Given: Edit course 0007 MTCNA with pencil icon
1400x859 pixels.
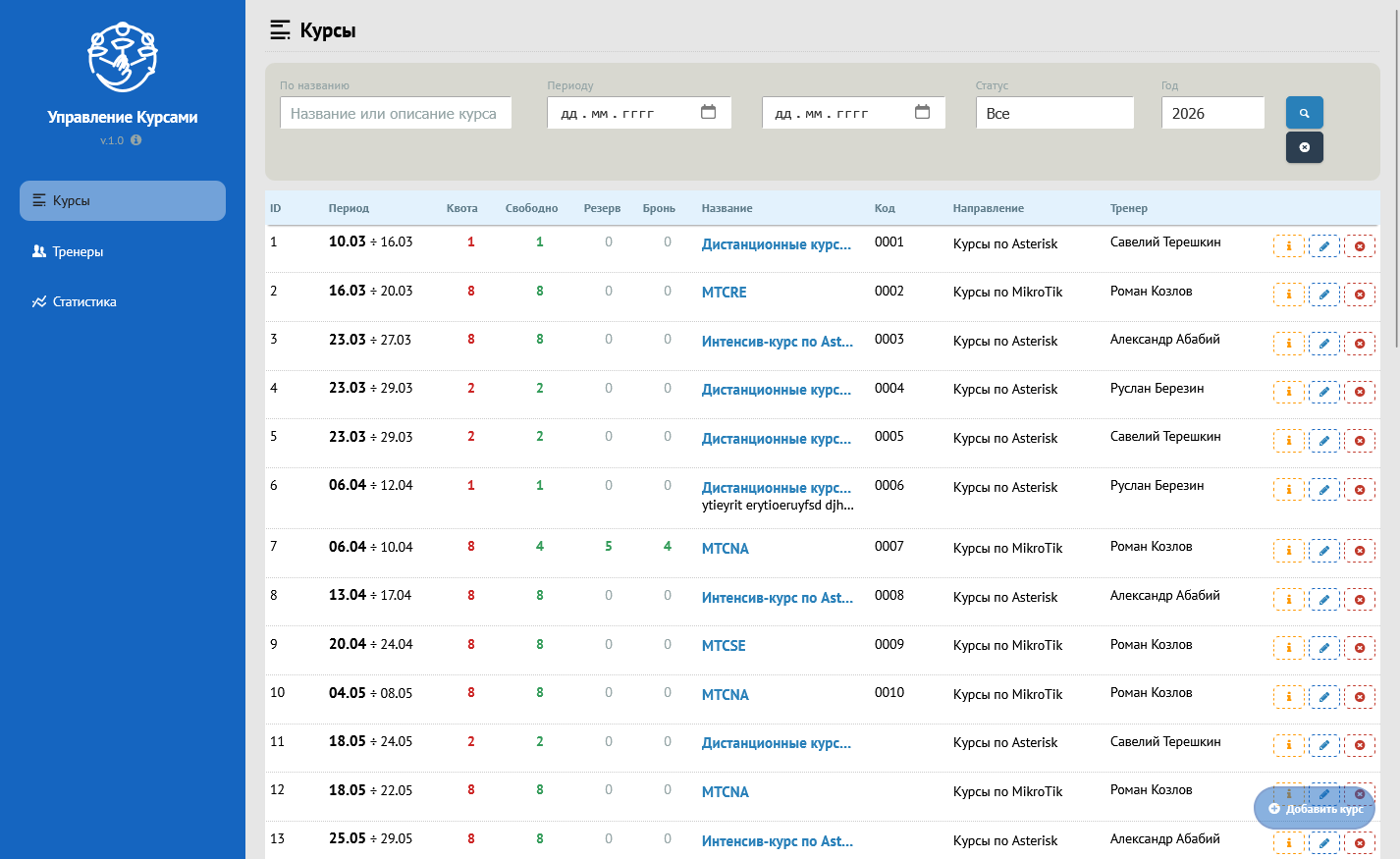Looking at the screenshot, I should 1323,551.
